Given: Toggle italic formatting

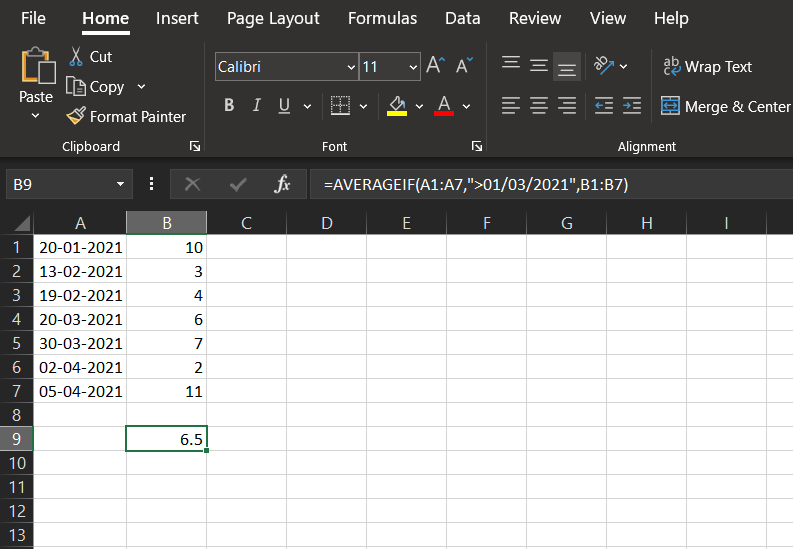Looking at the screenshot, I should 256,106.
